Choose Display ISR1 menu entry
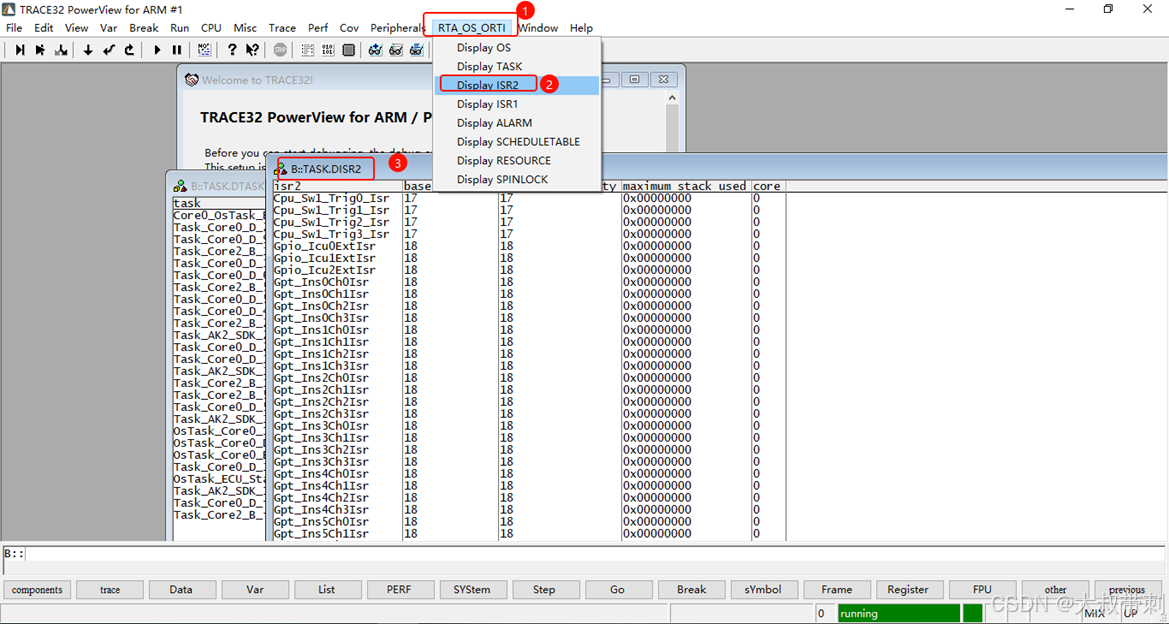This screenshot has width=1169, height=624. pyautogui.click(x=517, y=104)
